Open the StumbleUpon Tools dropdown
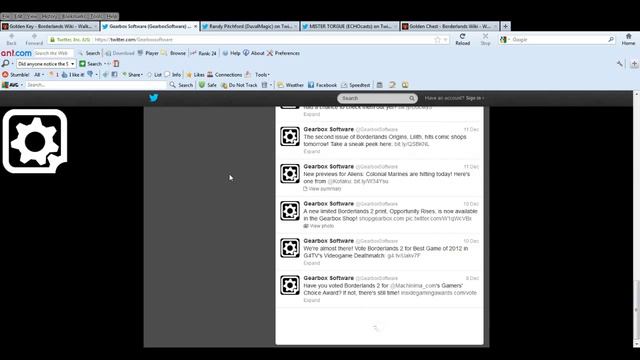Image resolution: width=640 pixels, height=360 pixels. pyautogui.click(x=258, y=75)
